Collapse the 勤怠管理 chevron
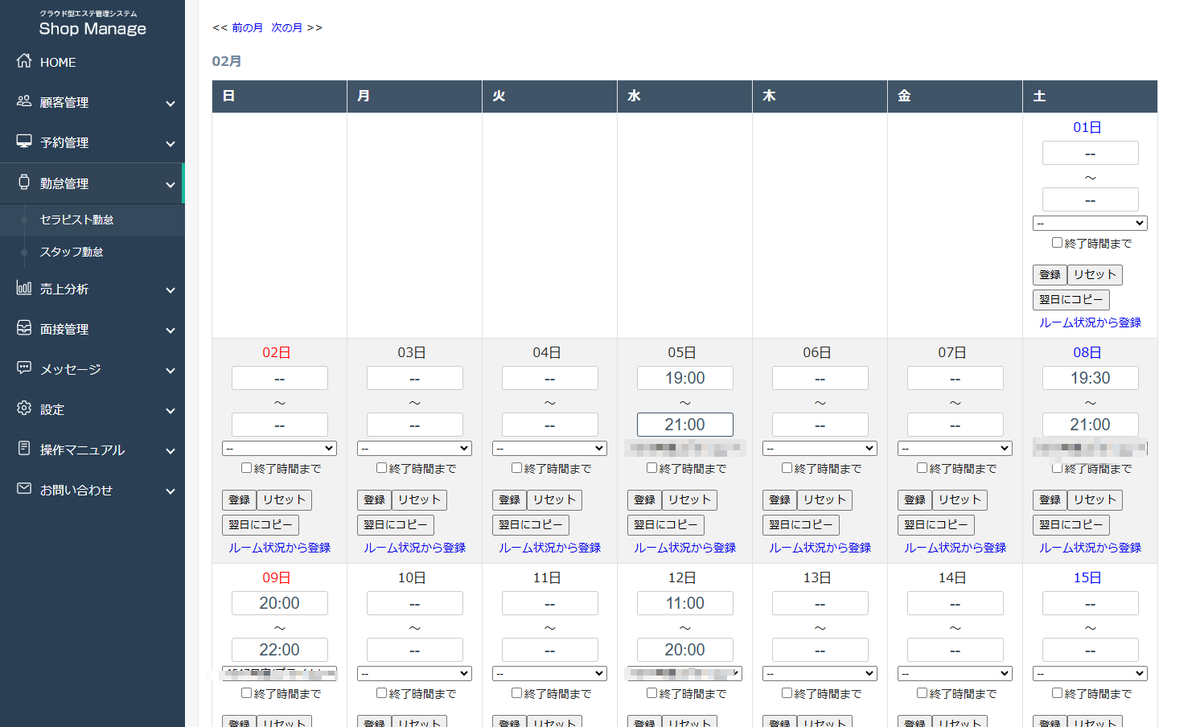This screenshot has height=727, width=1200. [170, 184]
